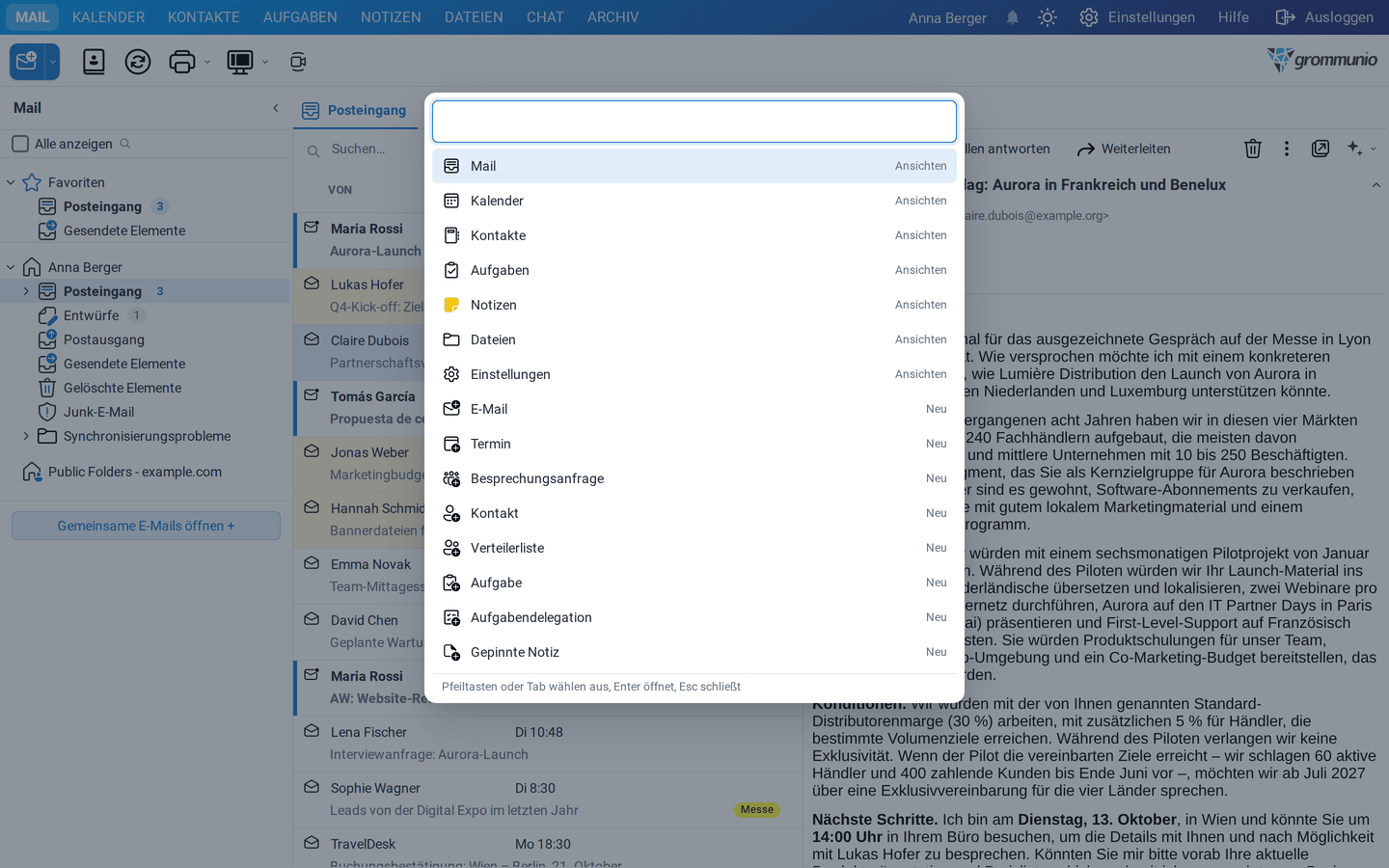The image size is (1389, 868).
Task: Open the Hilfe menu
Action: [x=1234, y=17]
